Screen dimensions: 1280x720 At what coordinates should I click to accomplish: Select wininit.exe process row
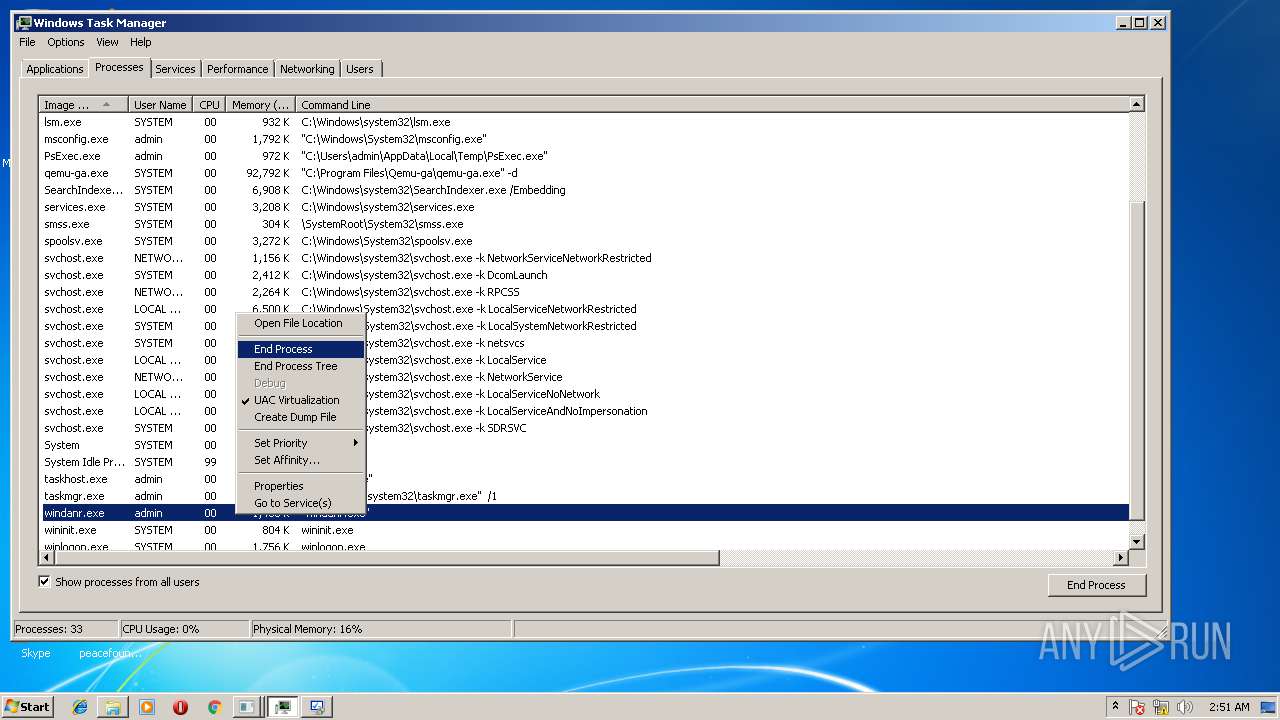(584, 530)
